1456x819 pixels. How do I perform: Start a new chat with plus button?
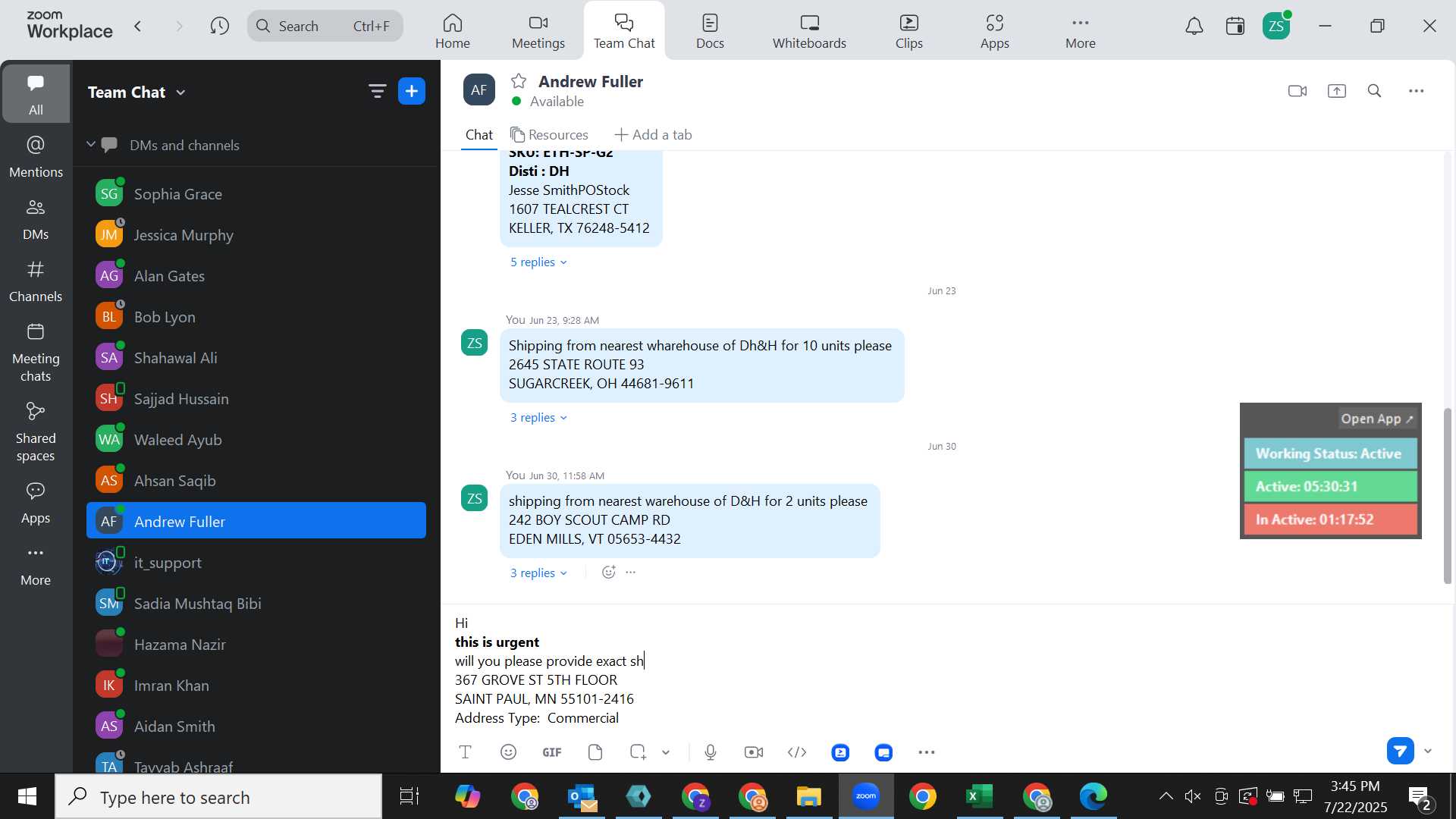[412, 92]
